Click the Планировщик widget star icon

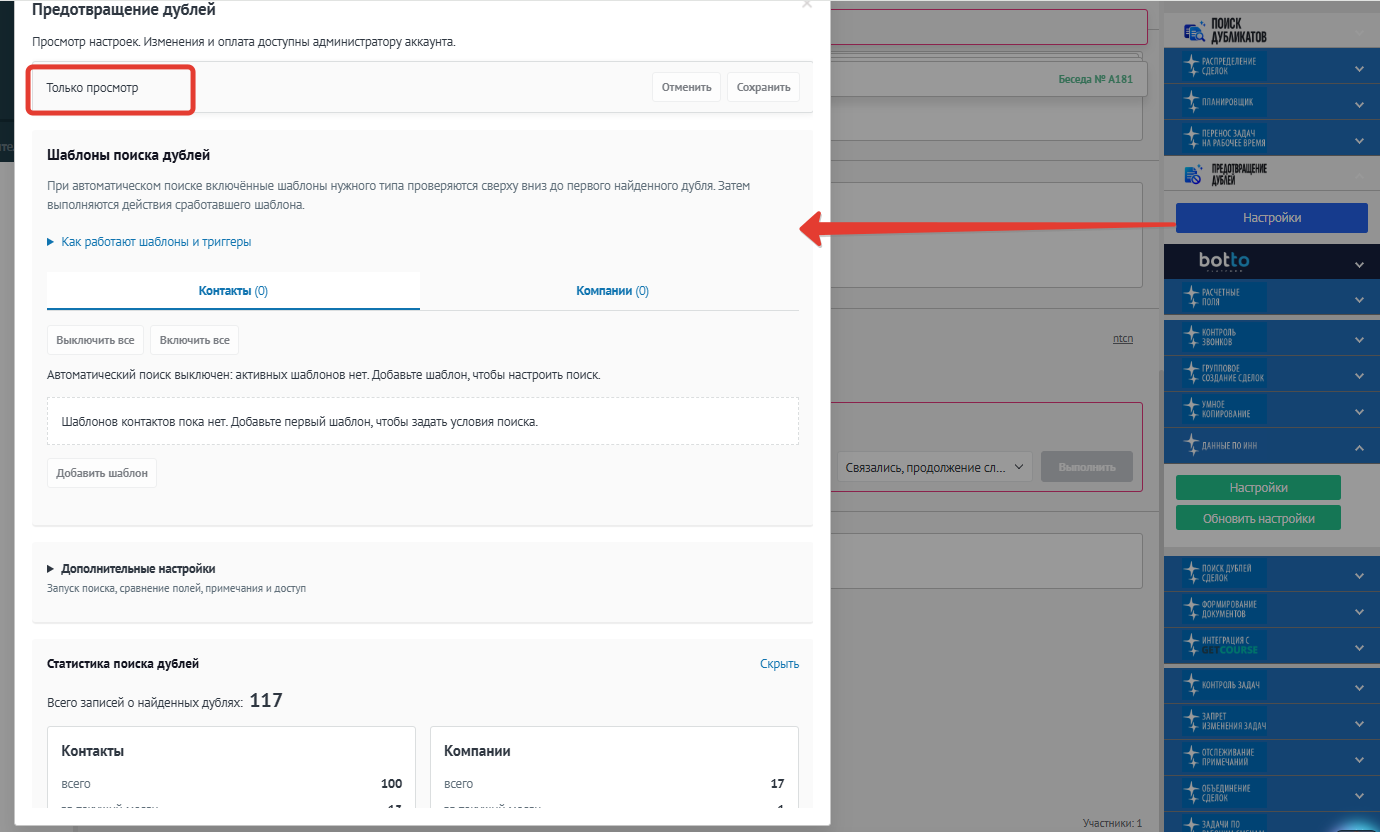(1192, 102)
